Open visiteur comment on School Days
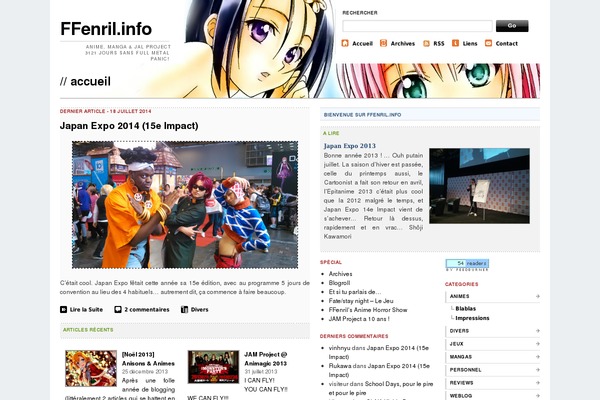Screen dimensions: 600x400 (x=381, y=388)
